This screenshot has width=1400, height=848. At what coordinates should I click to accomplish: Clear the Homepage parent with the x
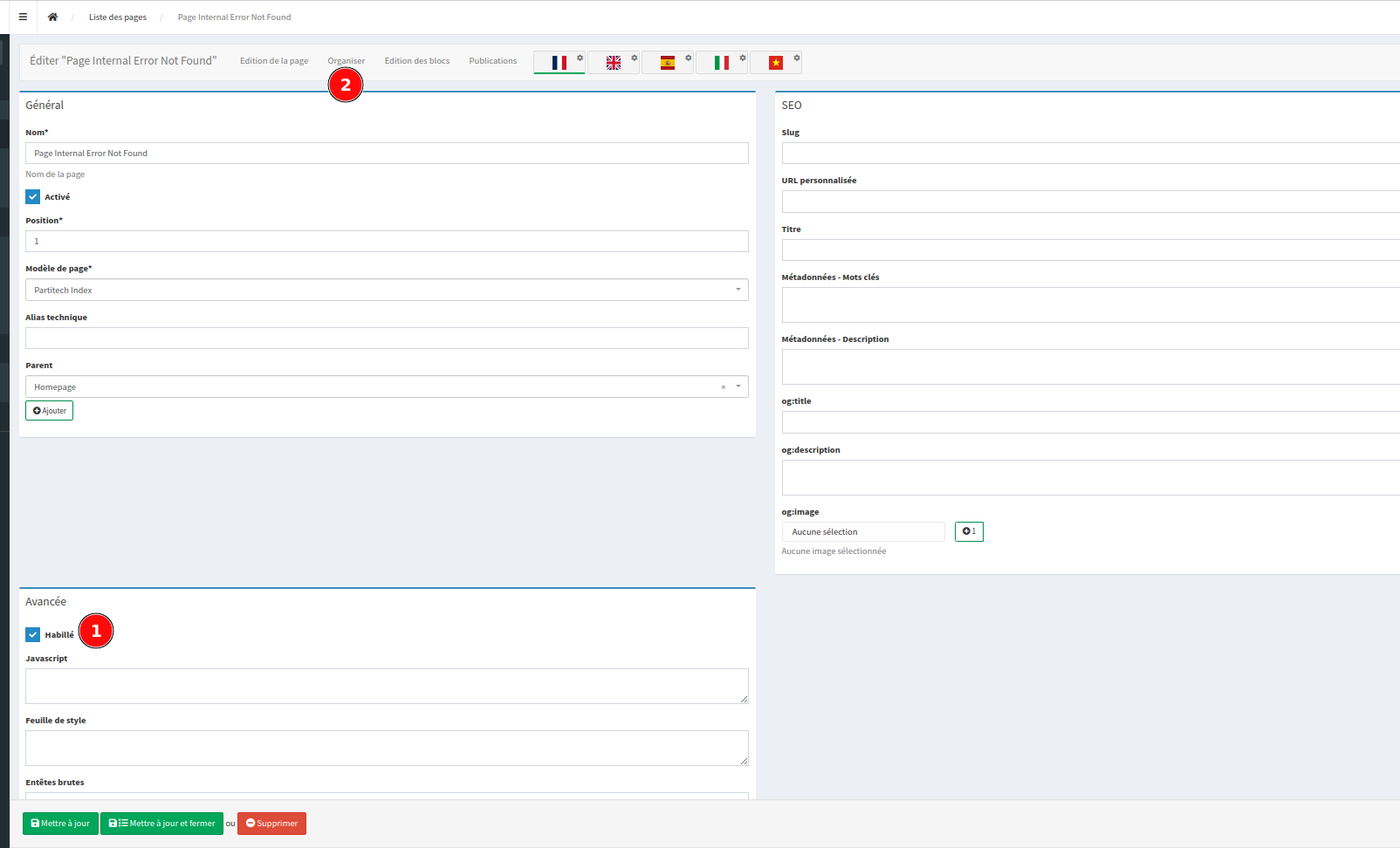(x=723, y=386)
